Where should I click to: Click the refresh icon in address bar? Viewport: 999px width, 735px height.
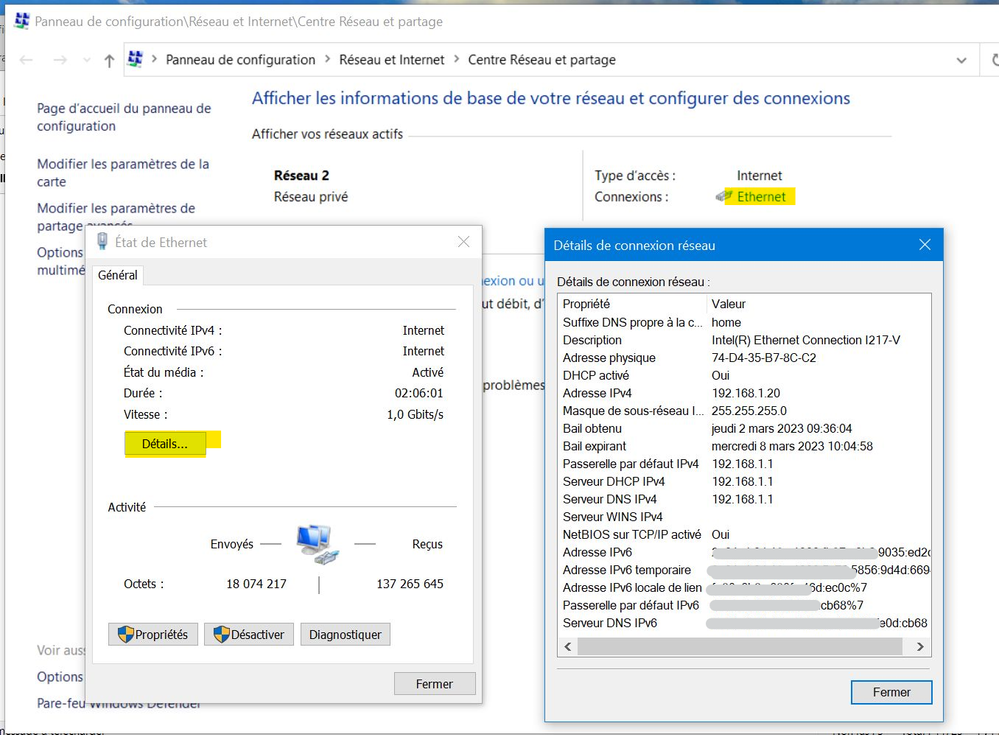[993, 60]
